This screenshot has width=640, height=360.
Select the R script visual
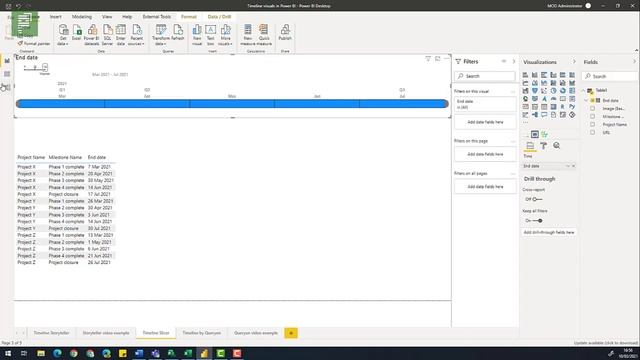click(x=562, y=107)
